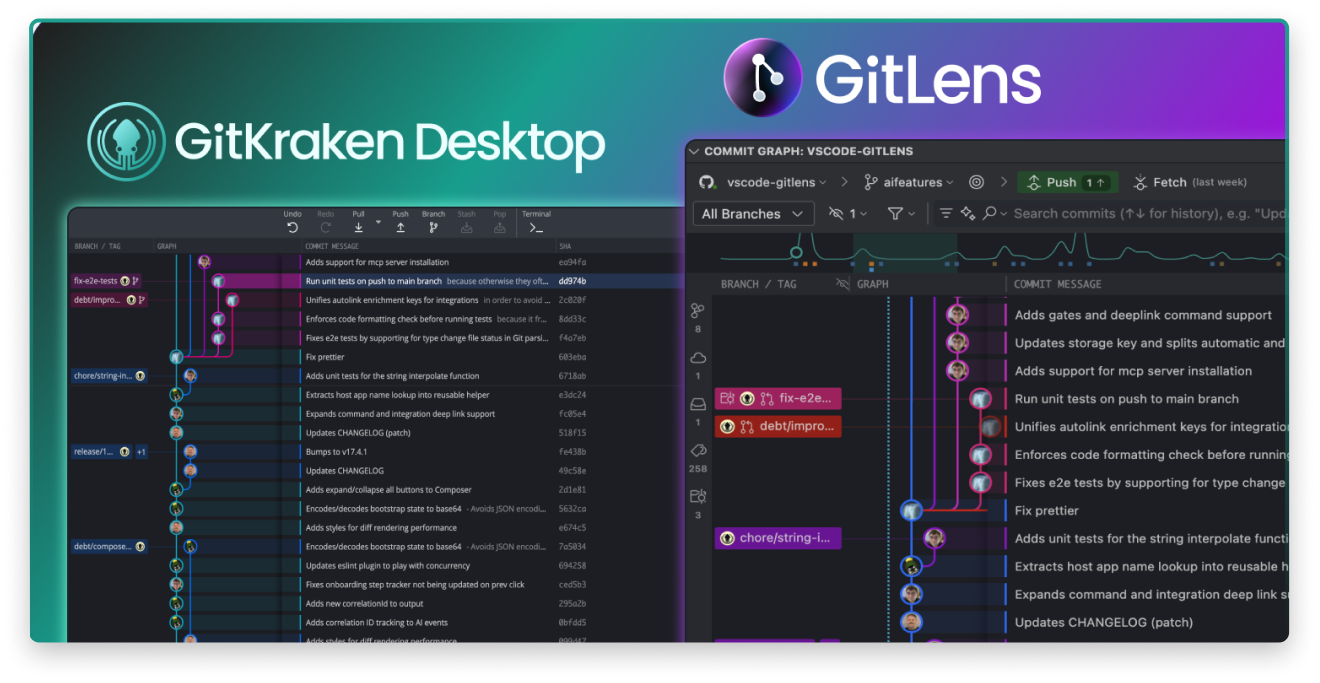Click the Pull icon in GitKraken

coord(358,226)
